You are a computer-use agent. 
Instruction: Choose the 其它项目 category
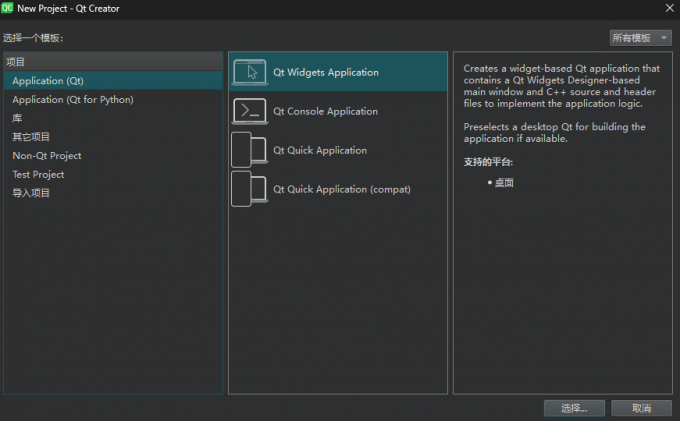(31, 137)
